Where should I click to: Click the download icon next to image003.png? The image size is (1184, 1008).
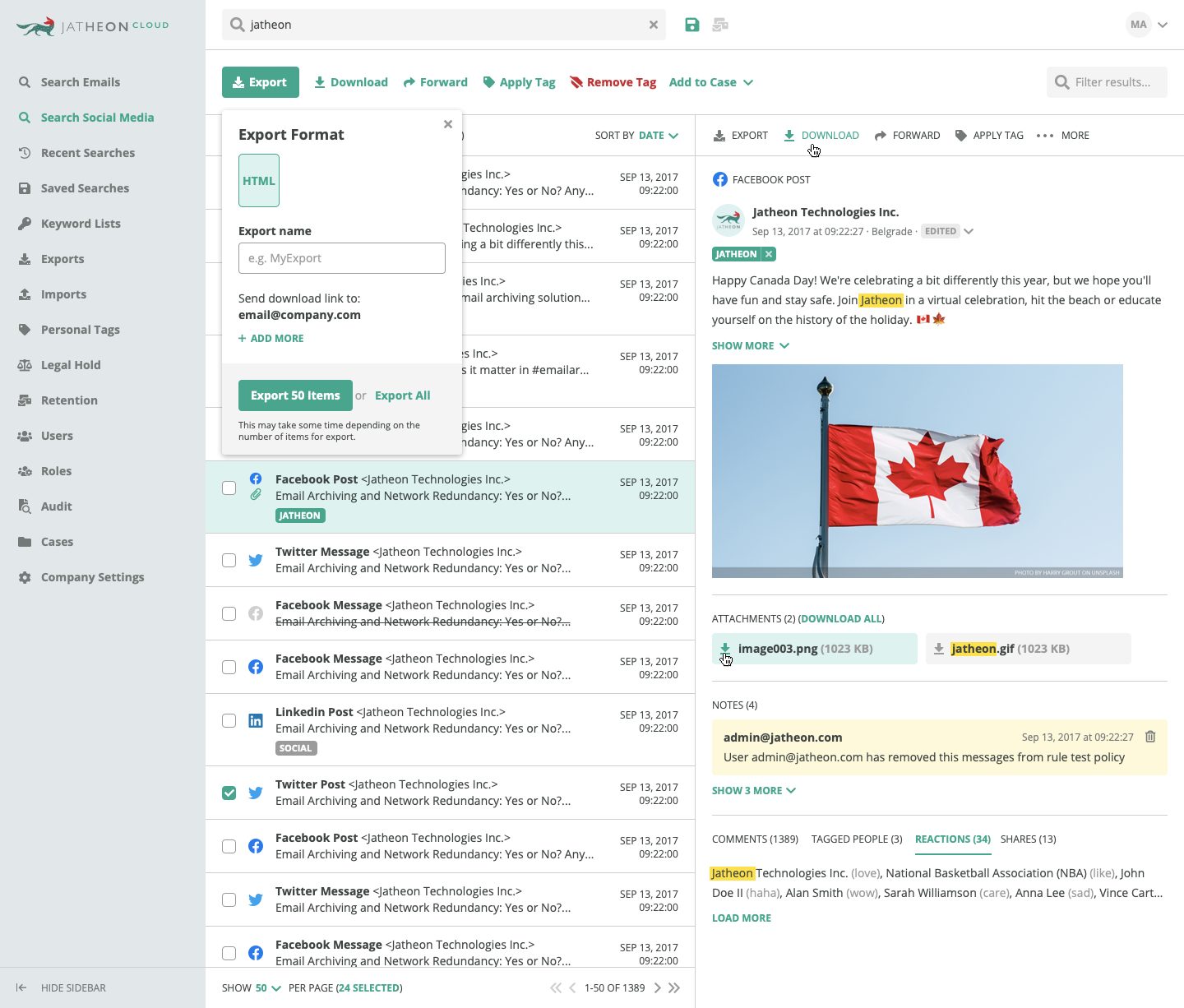725,649
